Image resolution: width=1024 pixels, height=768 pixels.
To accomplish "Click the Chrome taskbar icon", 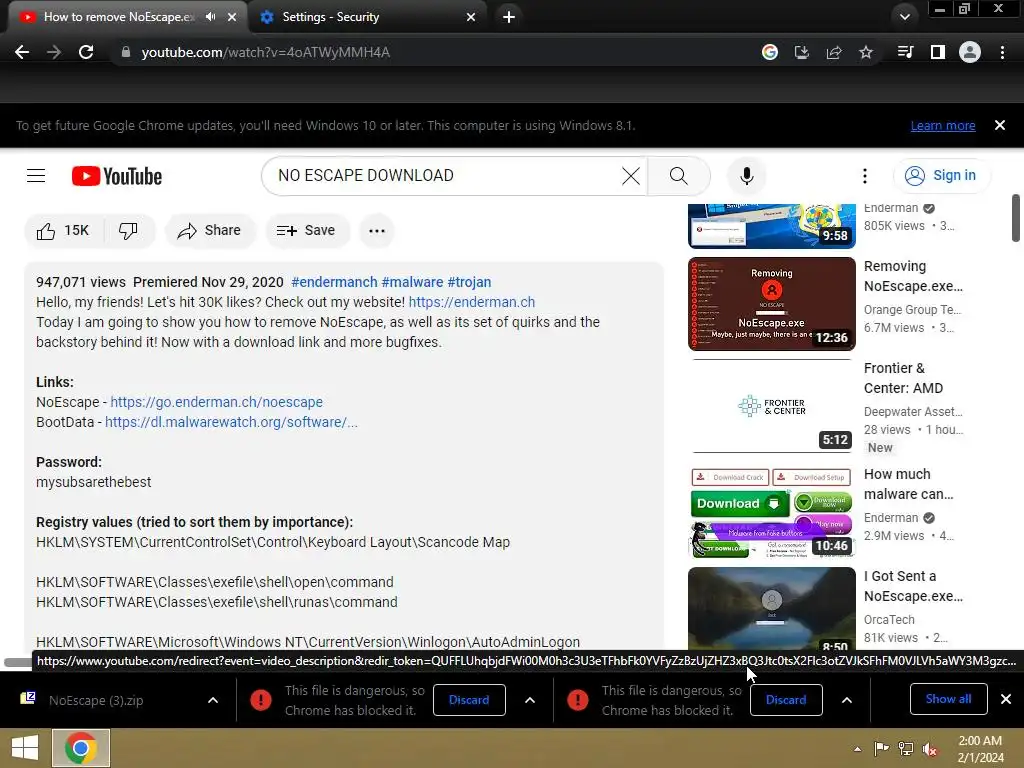I will [81, 748].
